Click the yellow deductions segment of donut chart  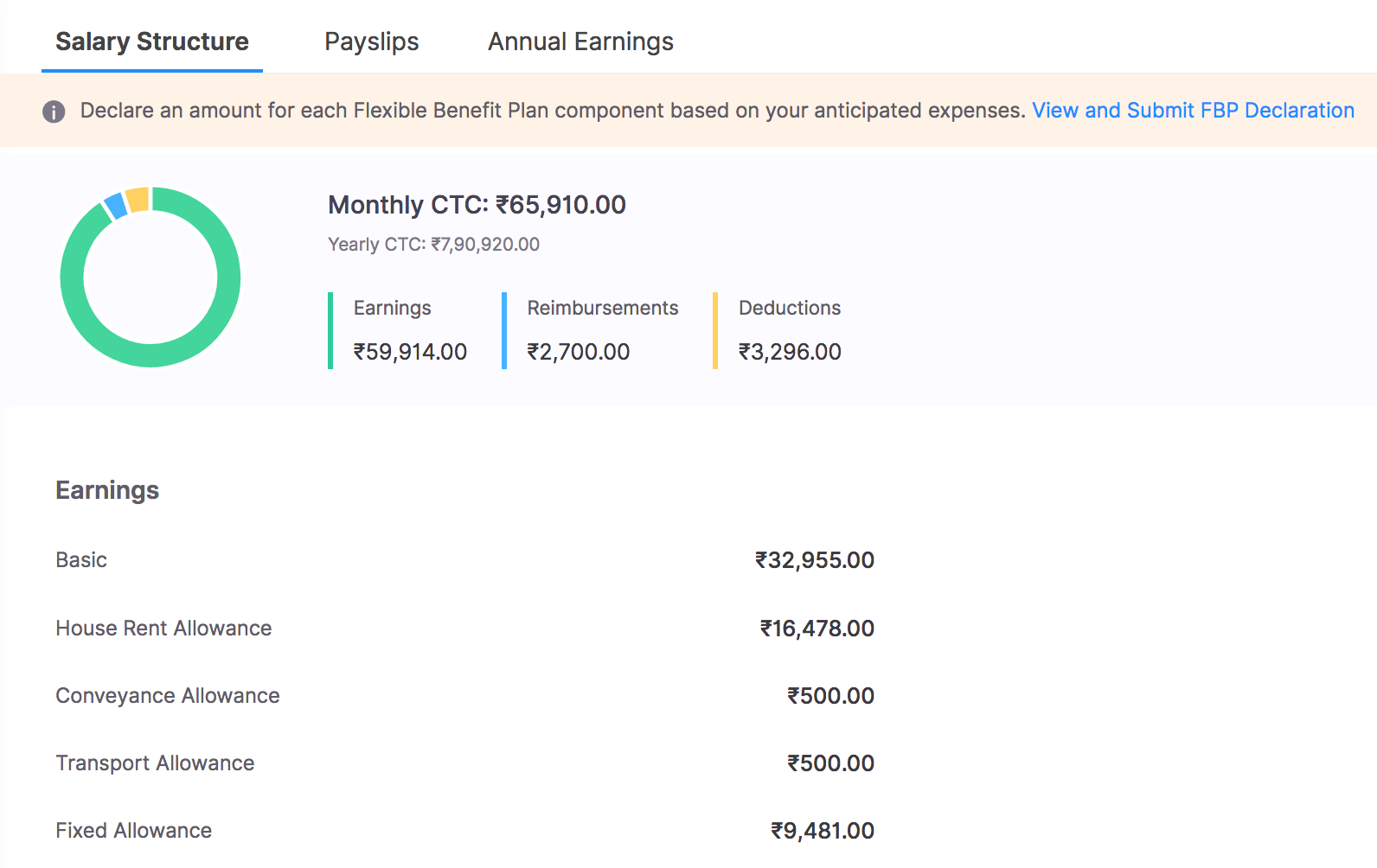click(x=138, y=200)
